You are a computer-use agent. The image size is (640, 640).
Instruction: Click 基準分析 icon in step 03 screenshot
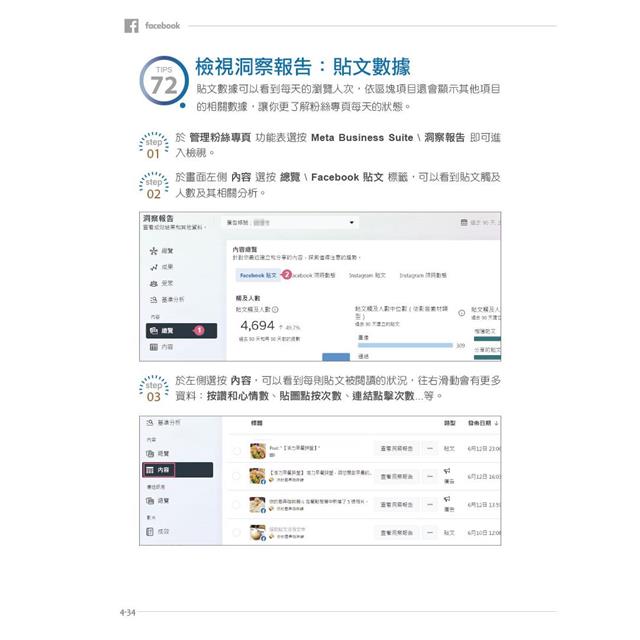tap(150, 423)
